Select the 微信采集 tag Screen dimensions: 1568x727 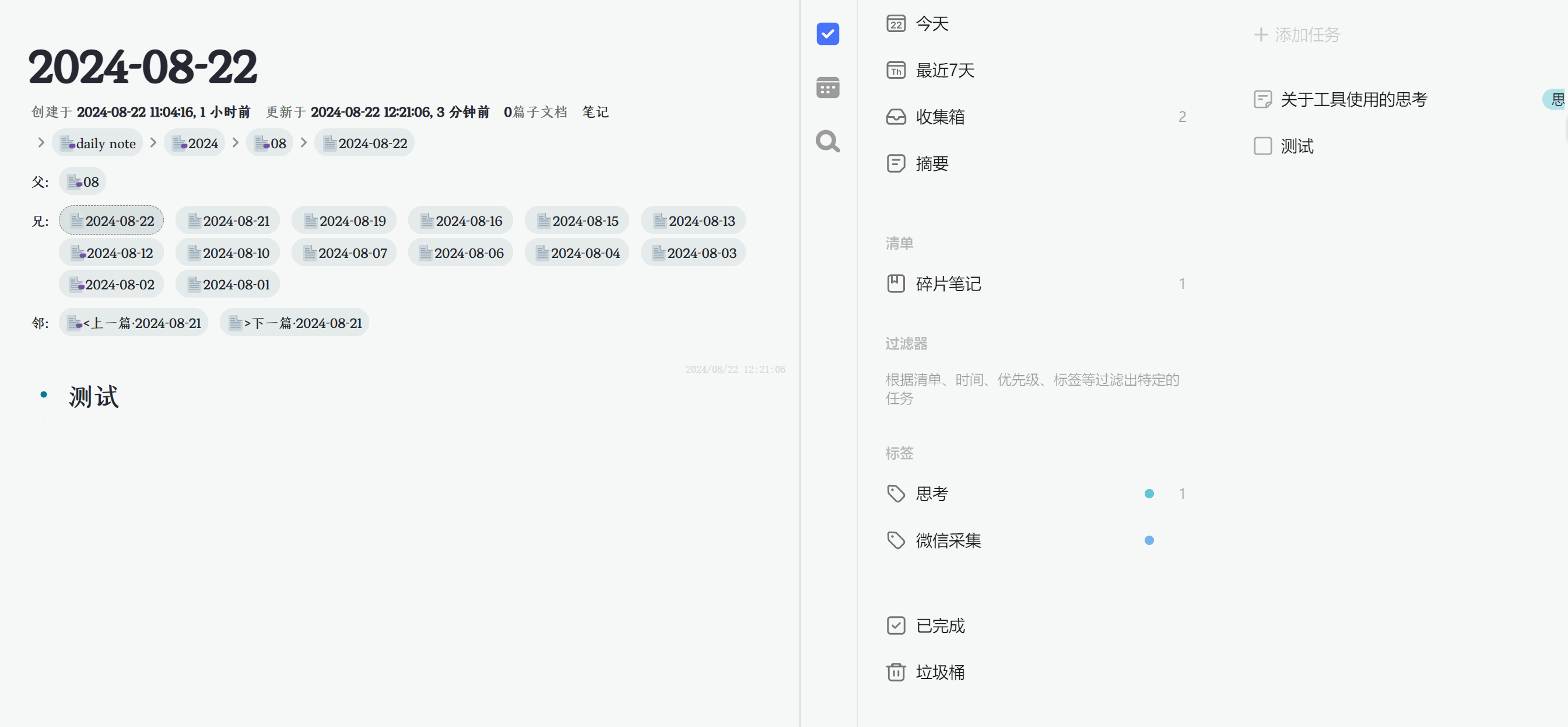click(948, 540)
